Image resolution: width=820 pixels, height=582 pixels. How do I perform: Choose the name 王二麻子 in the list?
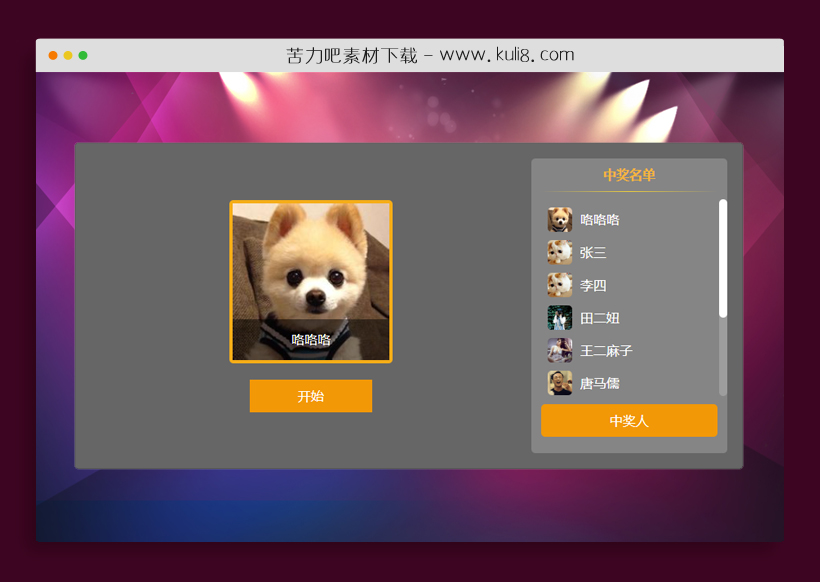(606, 351)
